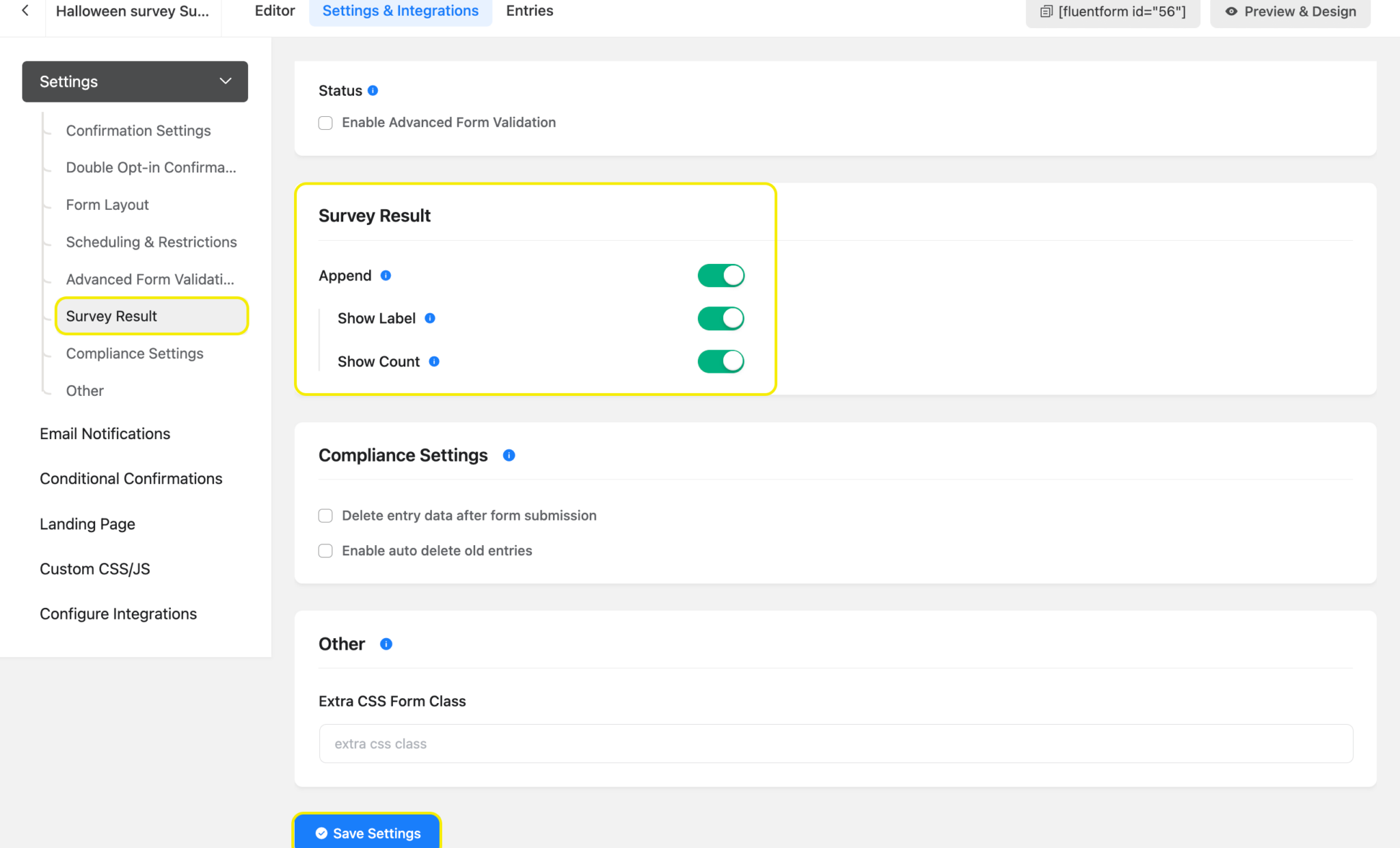Copy the fluentform shortcode
The height and width of the screenshot is (848, 1400).
(1112, 11)
